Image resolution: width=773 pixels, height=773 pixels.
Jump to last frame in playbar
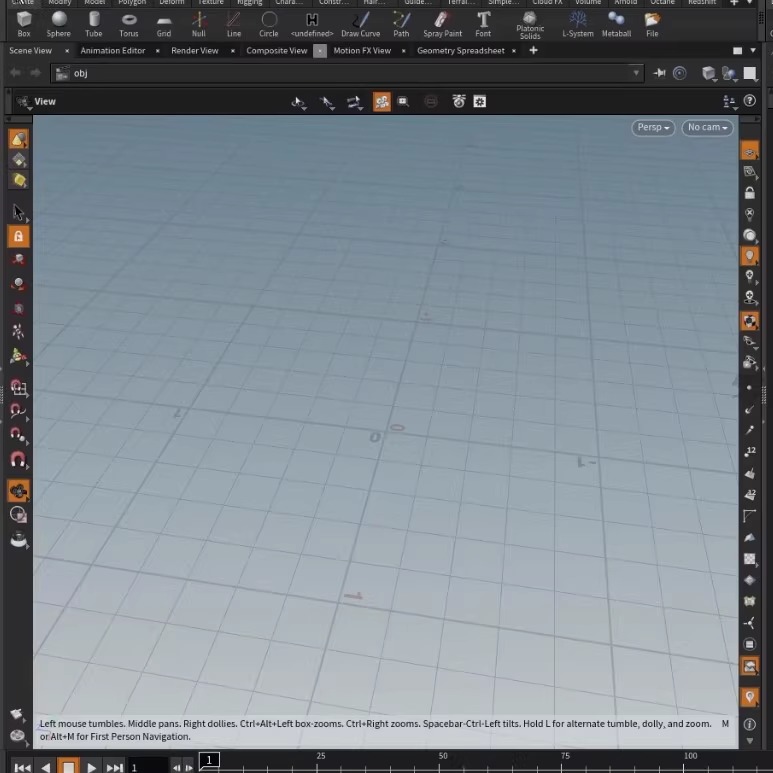(114, 767)
